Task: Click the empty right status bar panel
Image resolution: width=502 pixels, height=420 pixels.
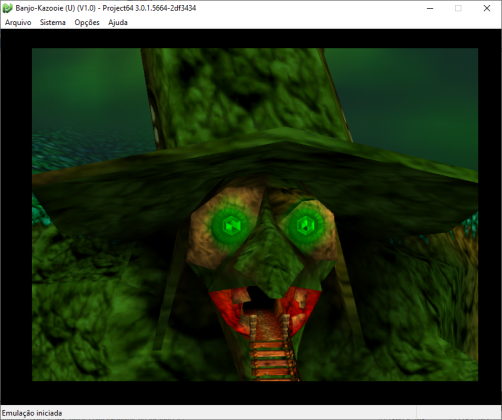Action: pos(459,413)
